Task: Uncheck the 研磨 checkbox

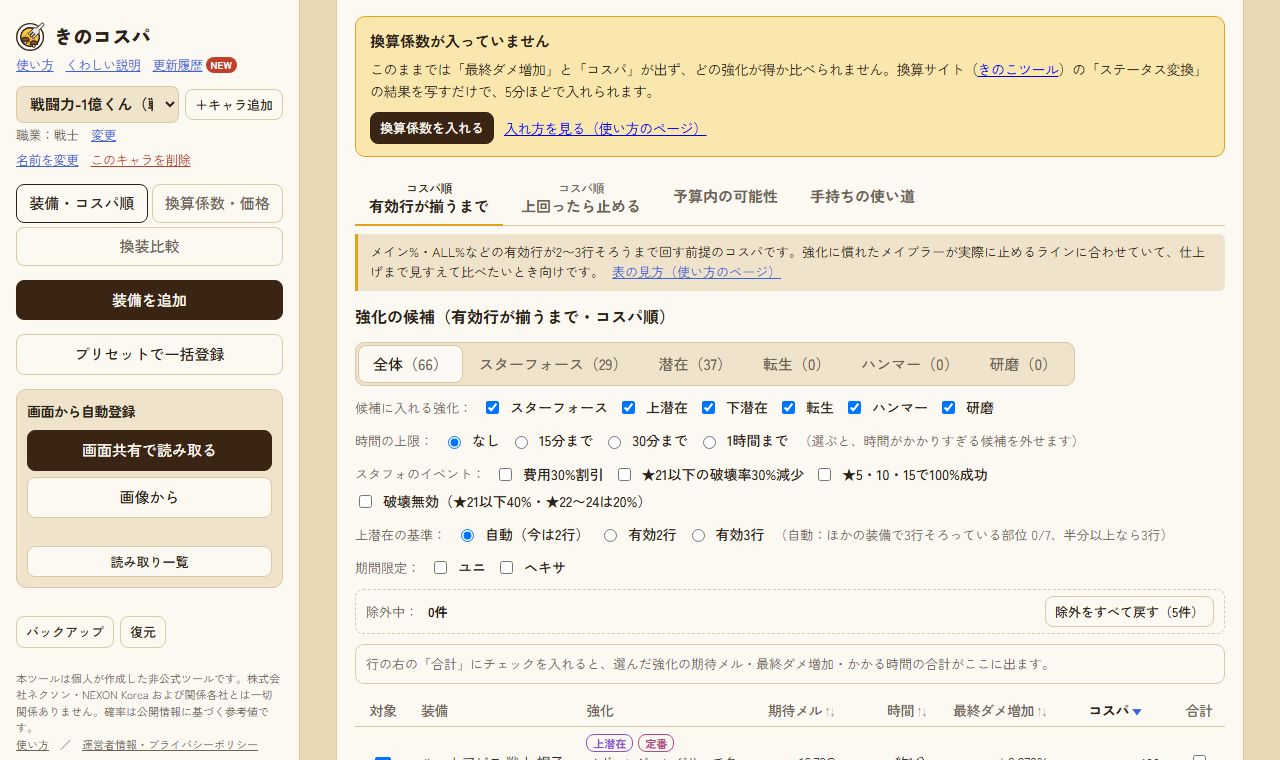Action: point(949,408)
